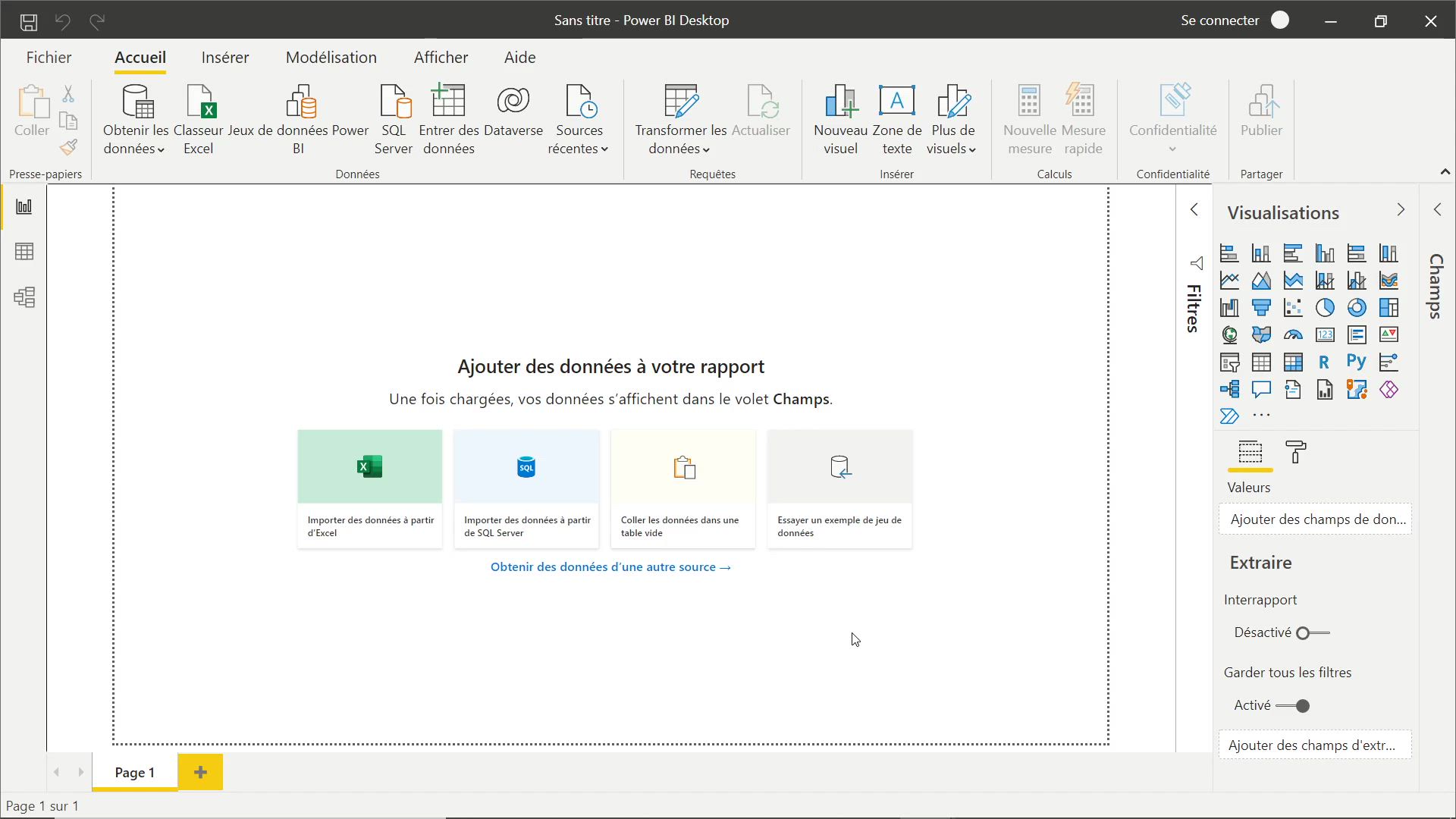1456x819 pixels.
Task: Collapse the Visualisations pane chevron
Action: point(1401,210)
